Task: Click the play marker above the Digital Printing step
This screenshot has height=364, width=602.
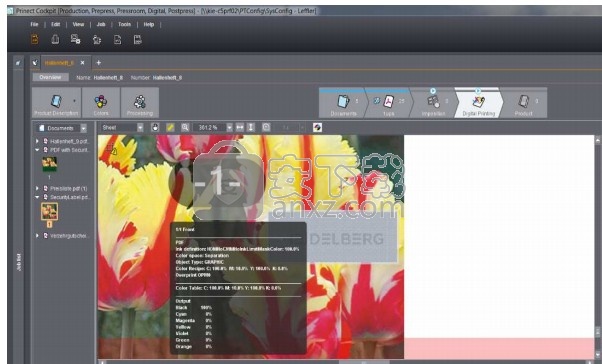Action: pyautogui.click(x=478, y=91)
